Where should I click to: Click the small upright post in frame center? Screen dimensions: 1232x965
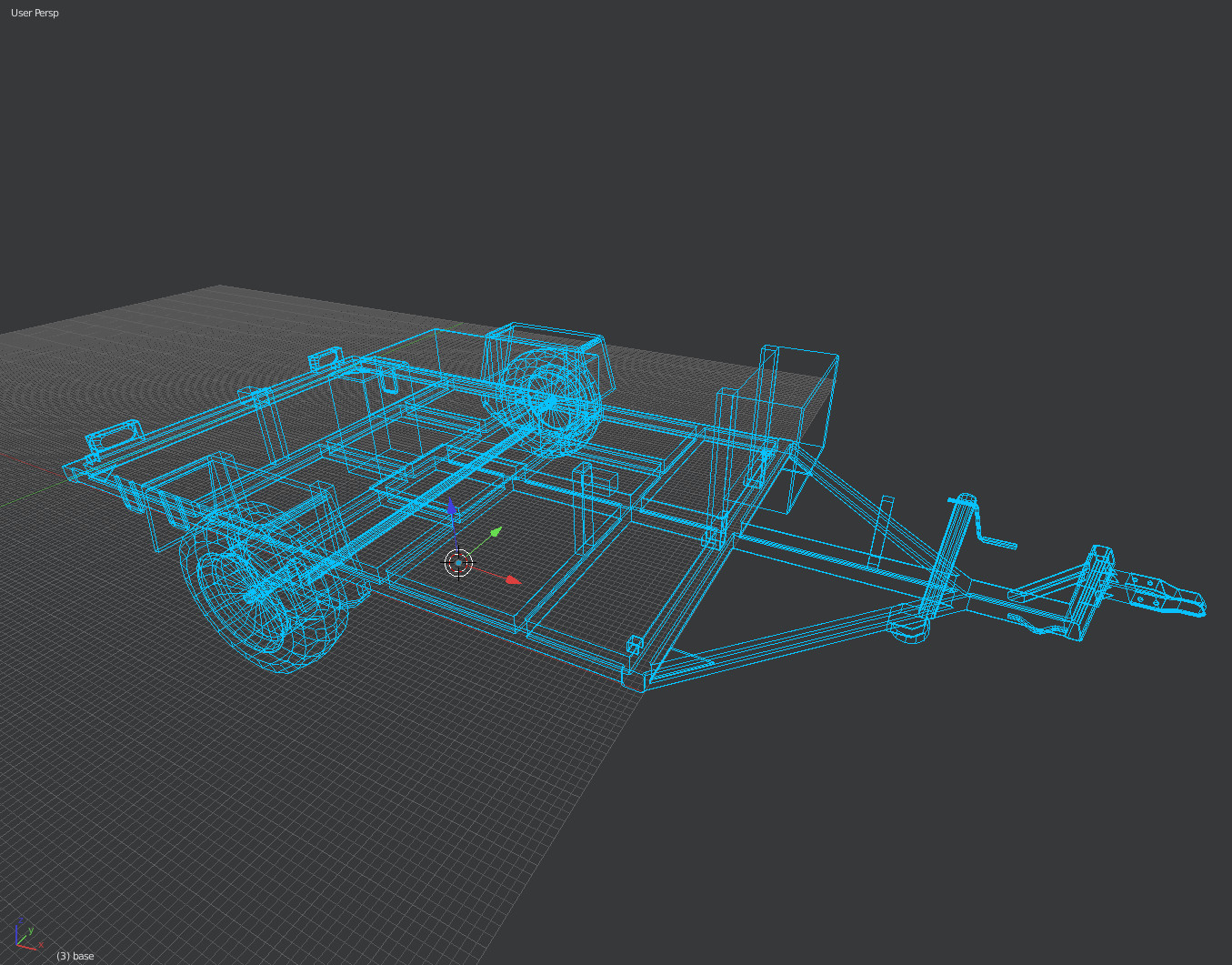pyautogui.click(x=584, y=508)
